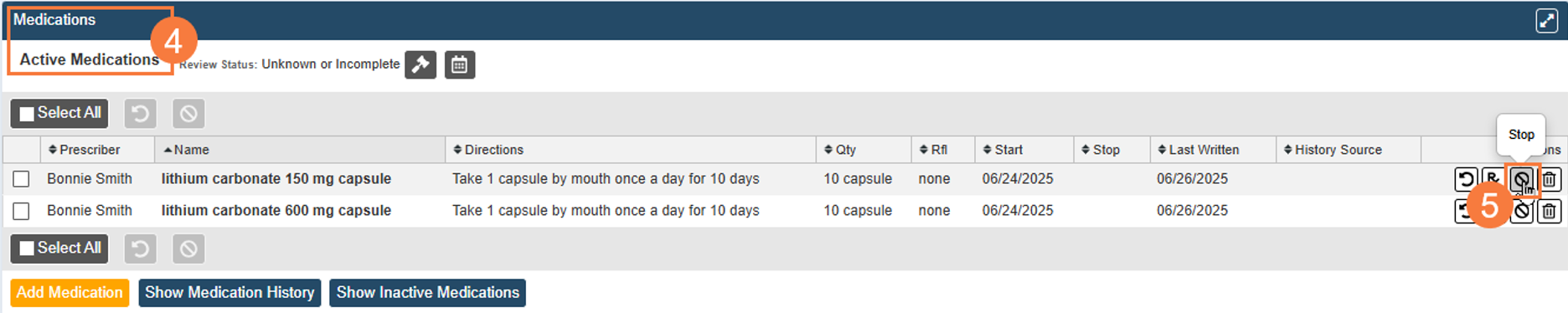Sort by Start date column header
The image size is (1568, 313).
(x=1003, y=150)
